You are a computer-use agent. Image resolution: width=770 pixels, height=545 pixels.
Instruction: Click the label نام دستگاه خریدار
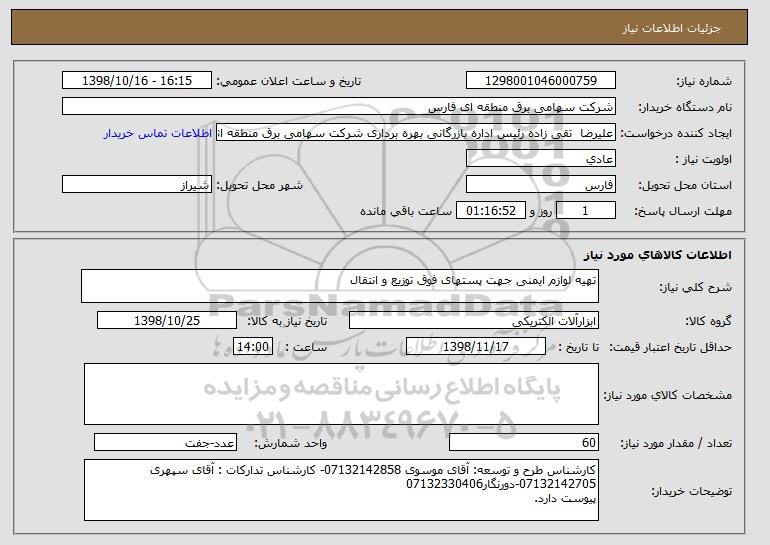685,108
